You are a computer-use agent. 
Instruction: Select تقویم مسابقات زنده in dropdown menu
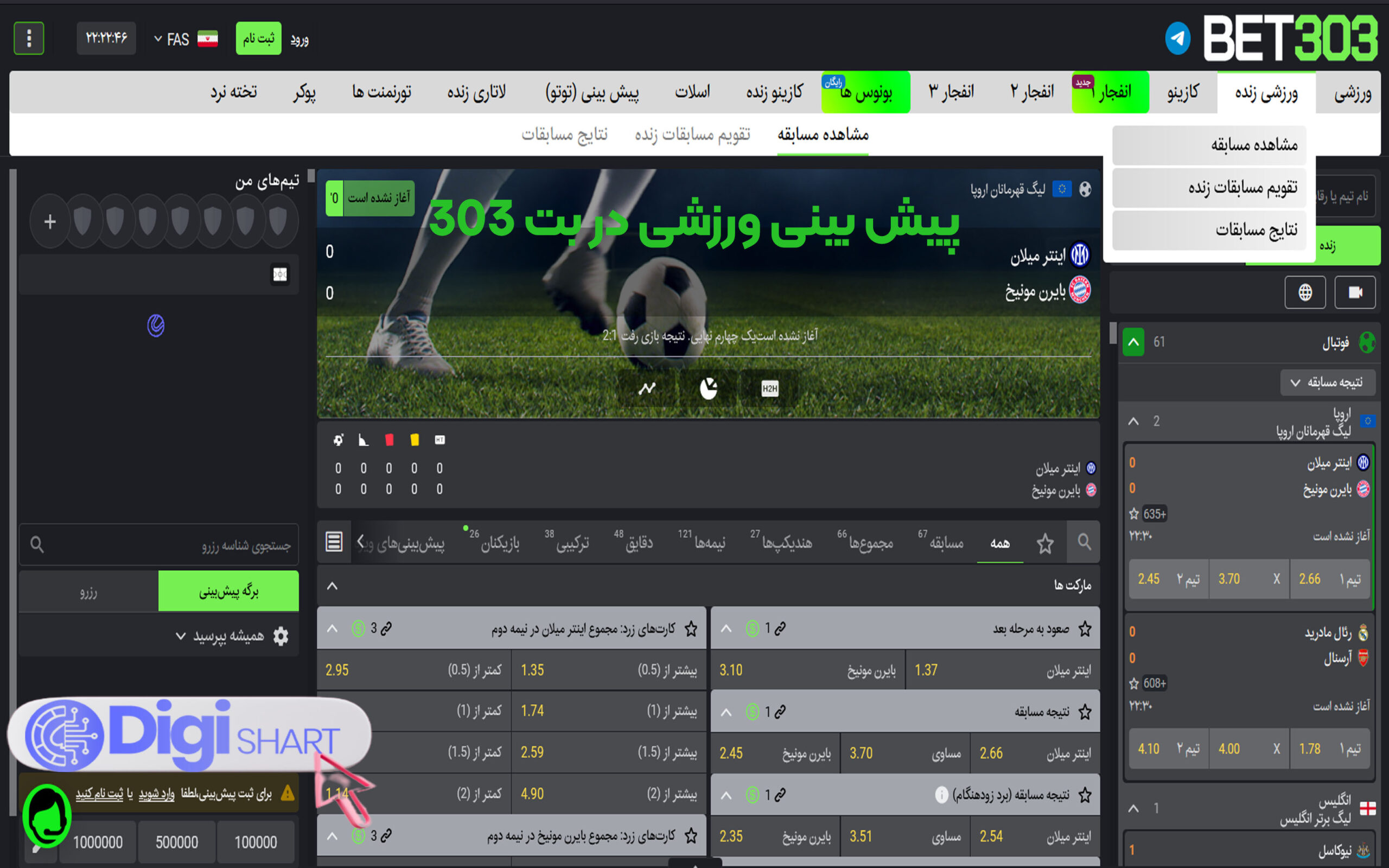pyautogui.click(x=1209, y=187)
